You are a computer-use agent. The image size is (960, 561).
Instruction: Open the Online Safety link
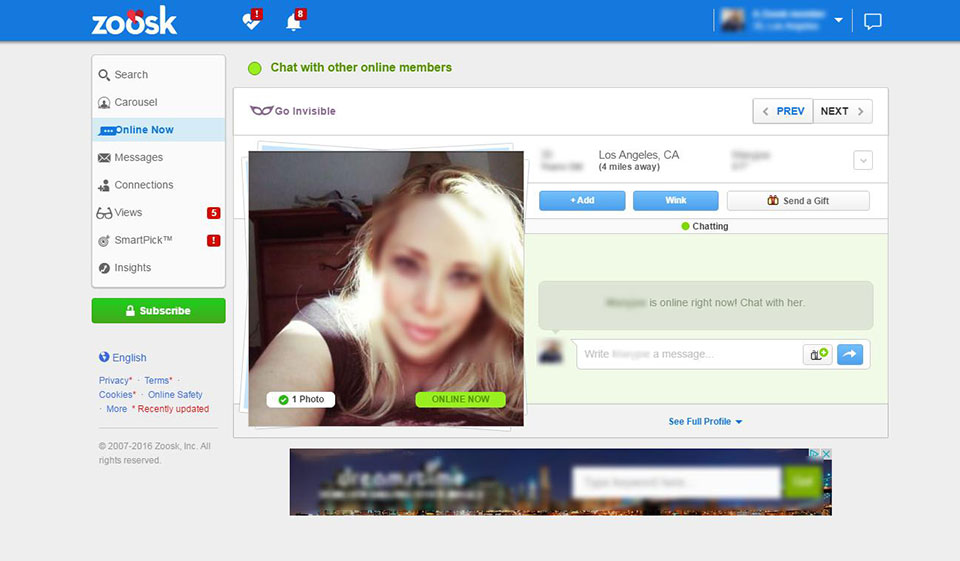[x=175, y=394]
